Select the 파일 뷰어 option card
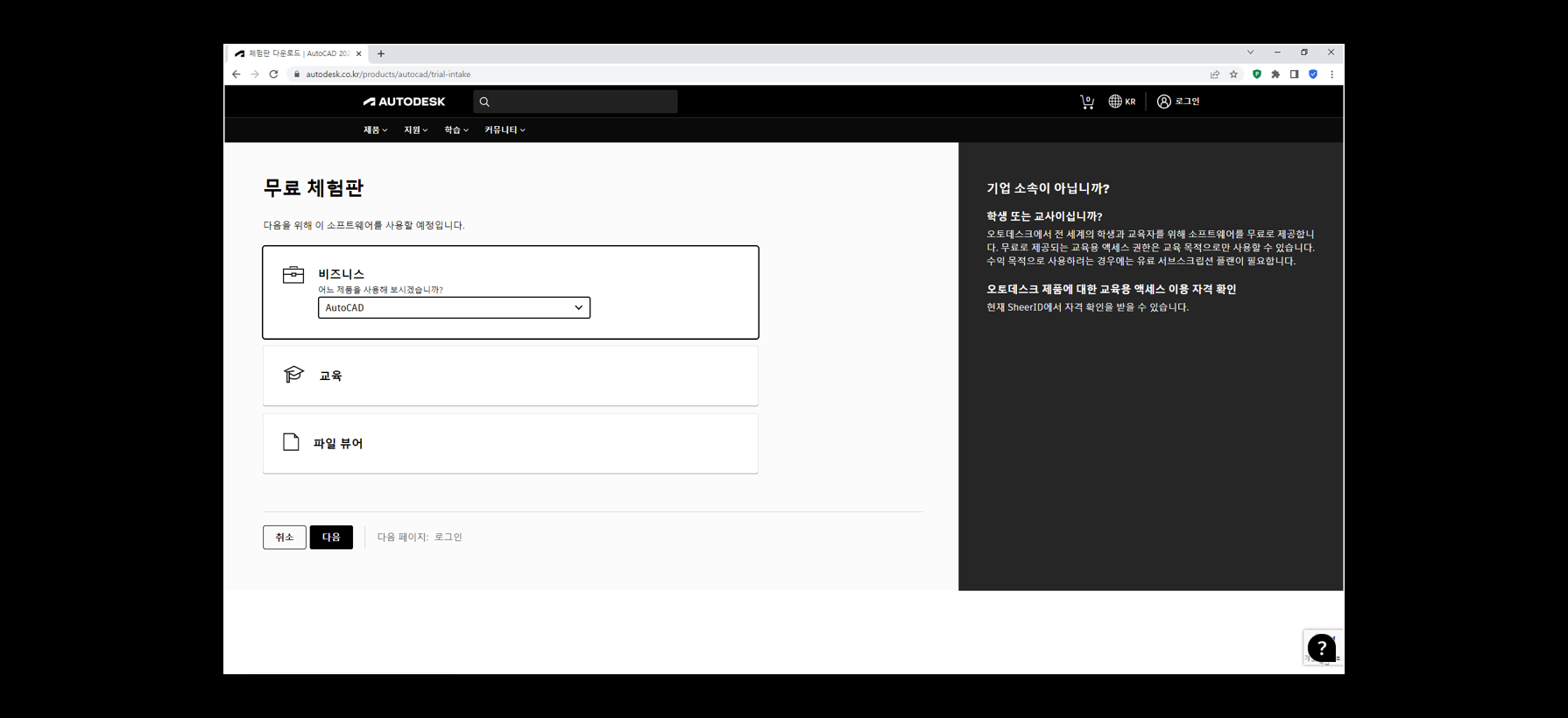 click(511, 443)
